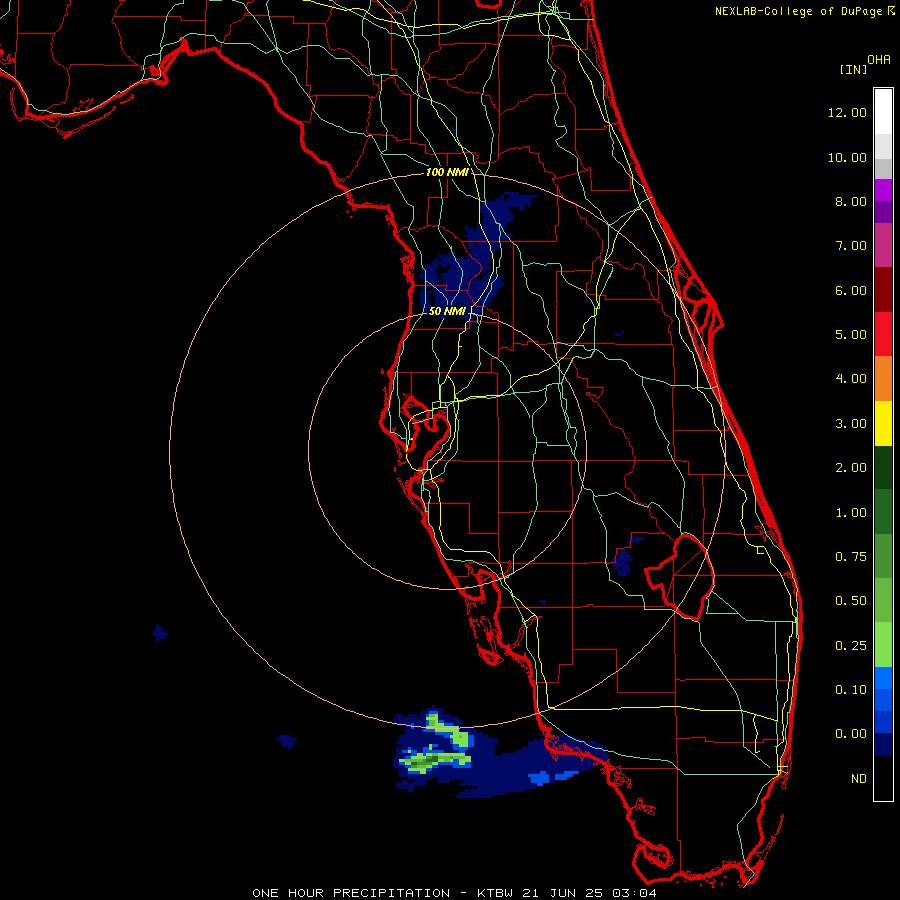Click the 12.00 legend value

point(847,112)
